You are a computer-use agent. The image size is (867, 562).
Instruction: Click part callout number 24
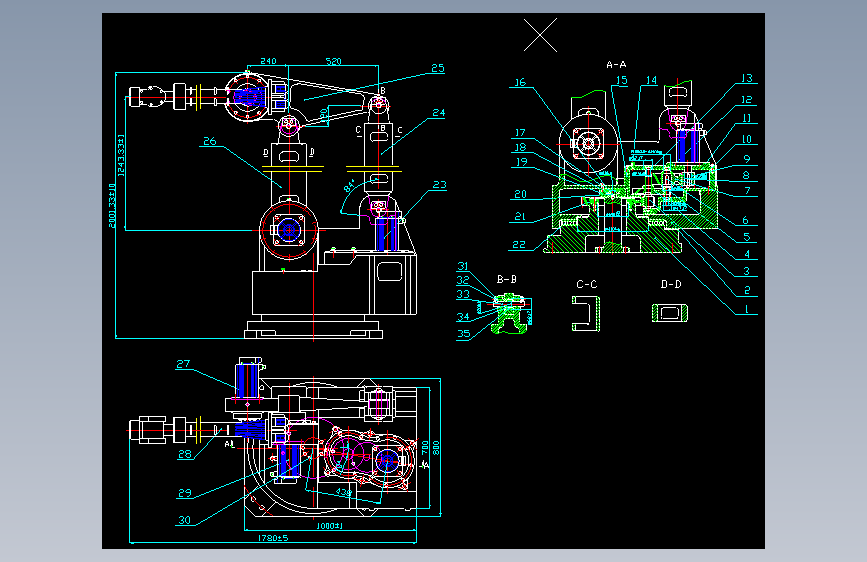coord(438,113)
